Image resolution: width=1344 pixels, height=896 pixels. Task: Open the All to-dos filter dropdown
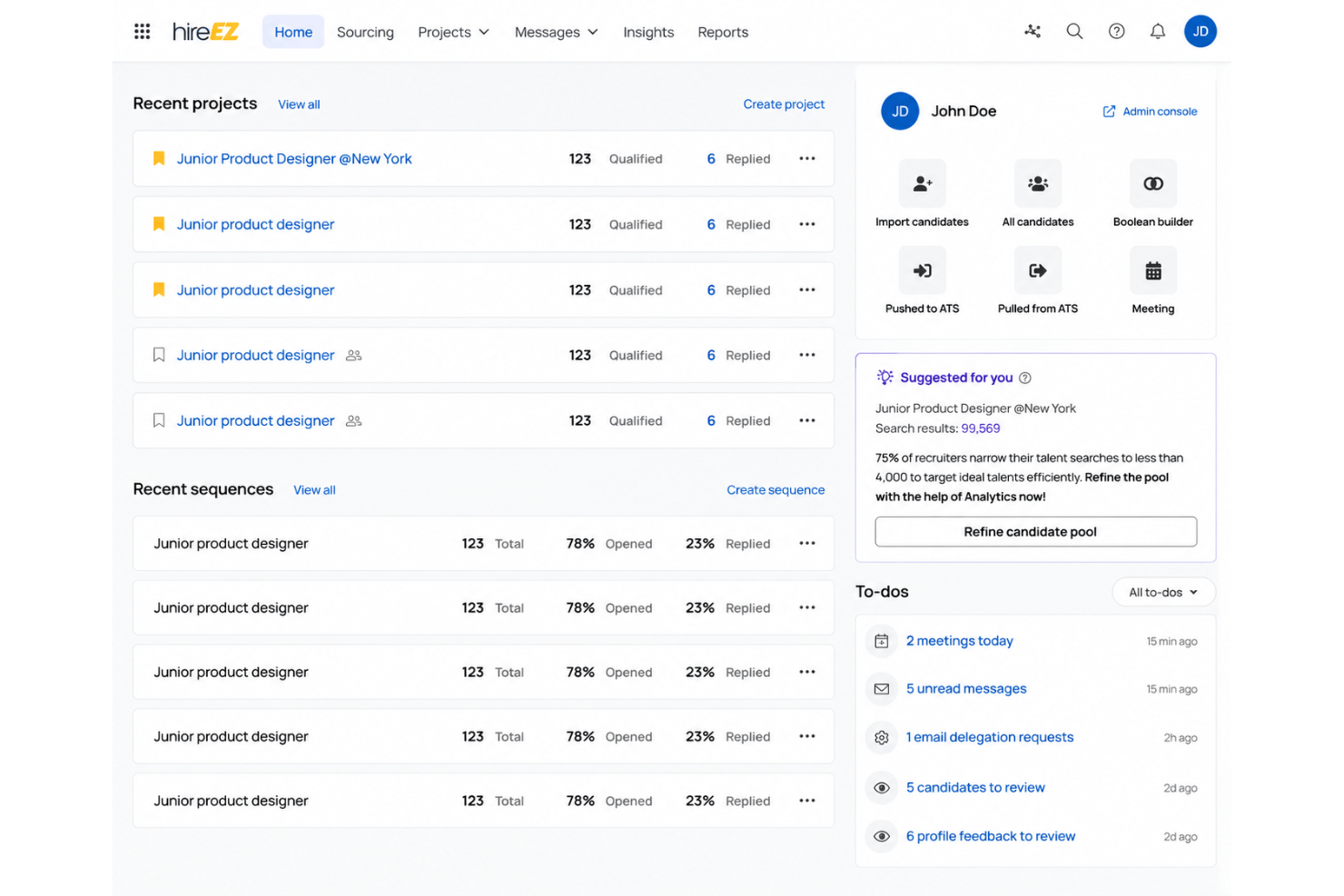pos(1163,593)
